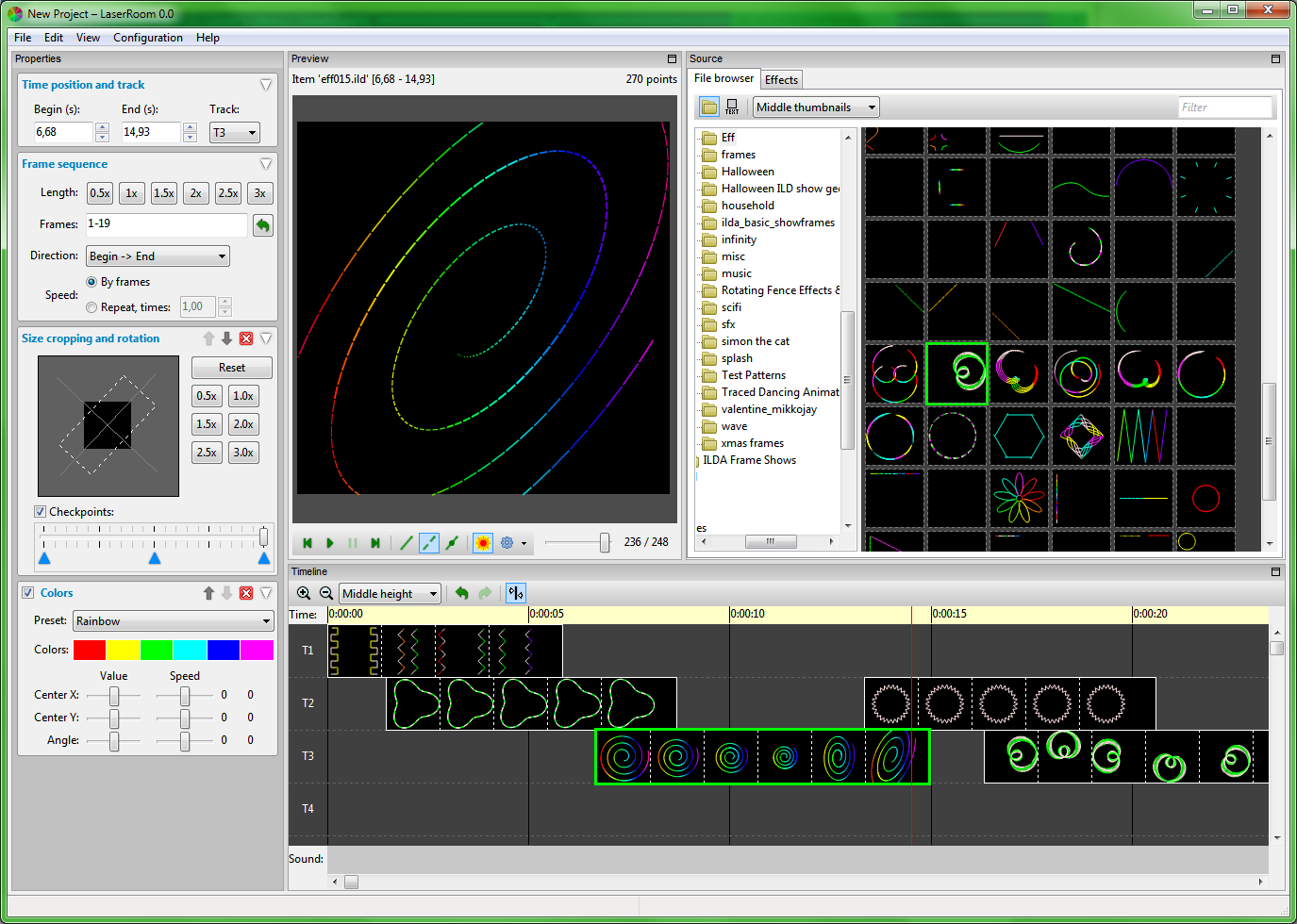Pick the red color swatch

click(90, 650)
